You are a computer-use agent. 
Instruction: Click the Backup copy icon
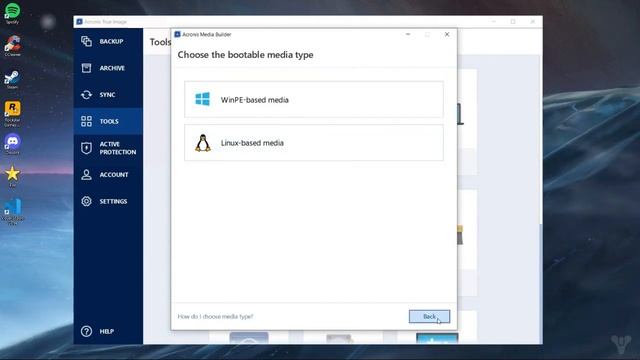click(86, 41)
